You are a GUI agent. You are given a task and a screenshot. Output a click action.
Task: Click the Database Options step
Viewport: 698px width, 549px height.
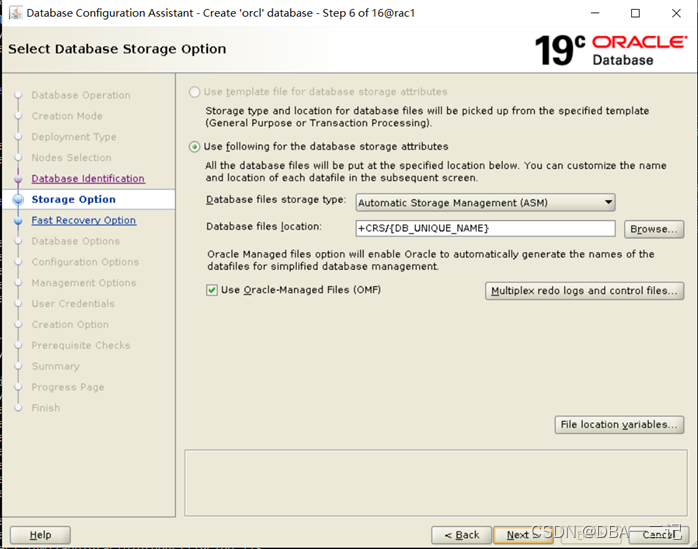(76, 241)
